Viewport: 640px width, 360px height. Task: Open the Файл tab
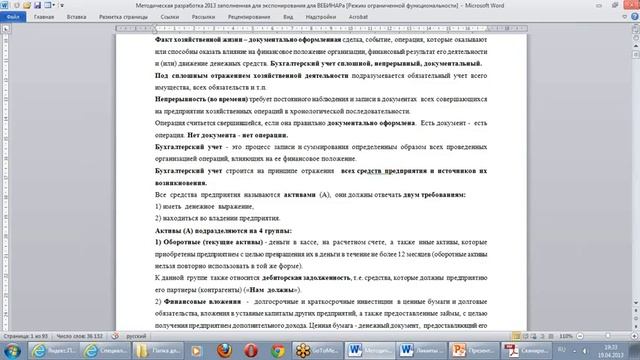[x=13, y=17]
